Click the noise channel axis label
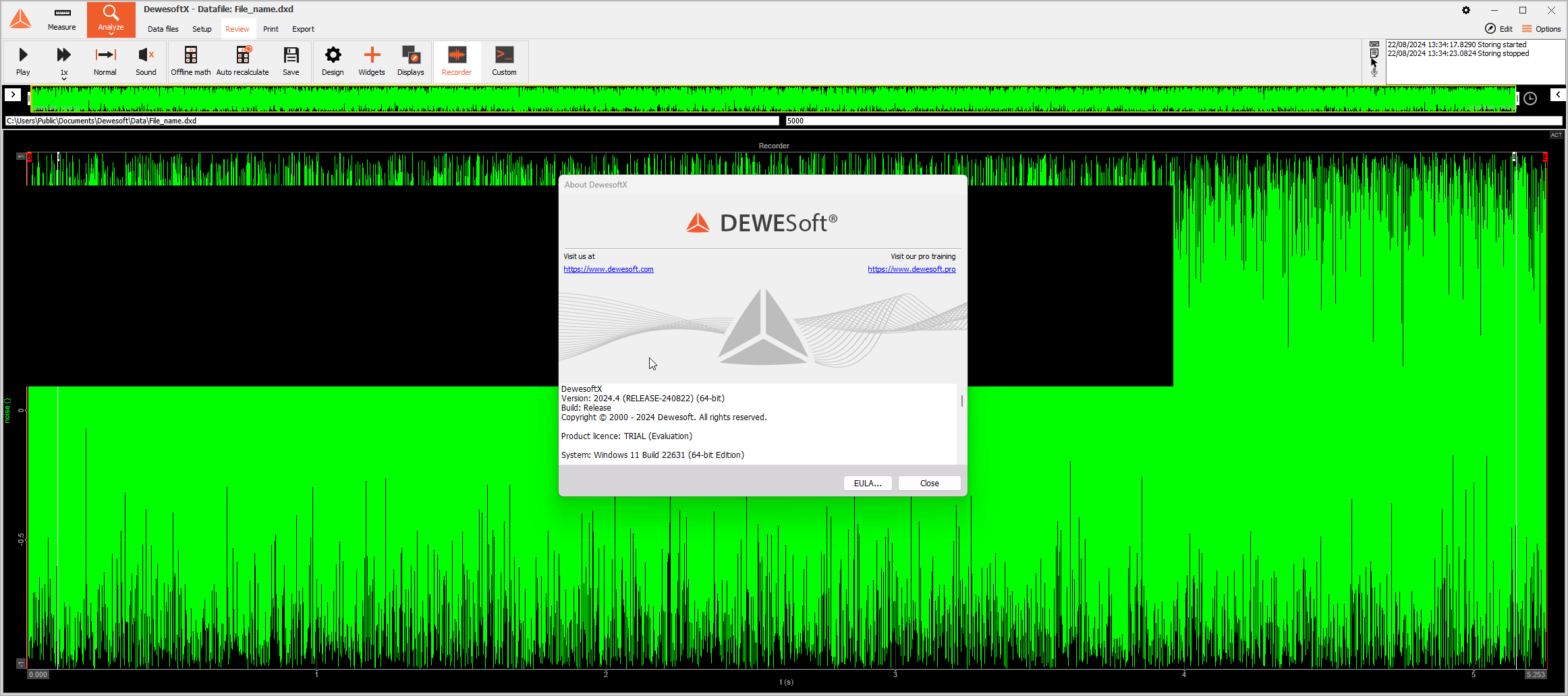1568x696 pixels. (7, 410)
